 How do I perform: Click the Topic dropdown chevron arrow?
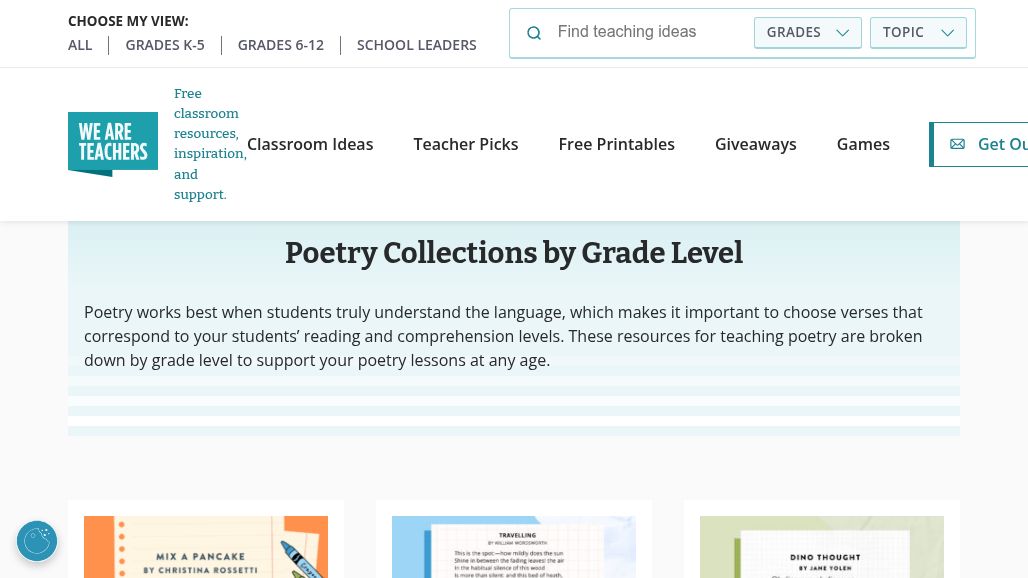coord(947,33)
